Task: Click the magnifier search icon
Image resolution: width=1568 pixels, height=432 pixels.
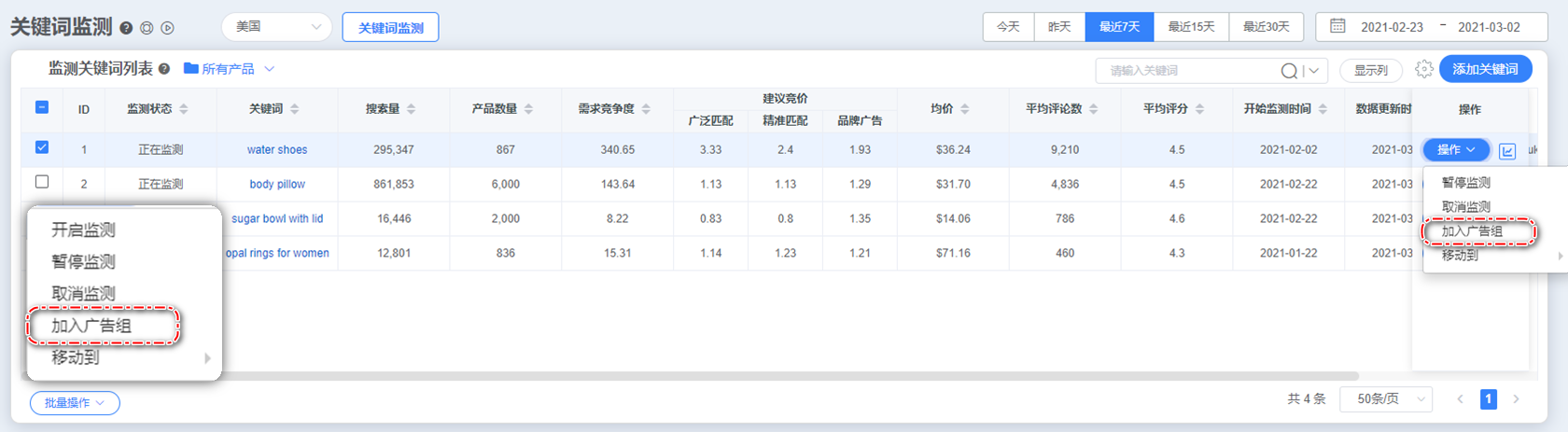Action: pyautogui.click(x=1289, y=71)
